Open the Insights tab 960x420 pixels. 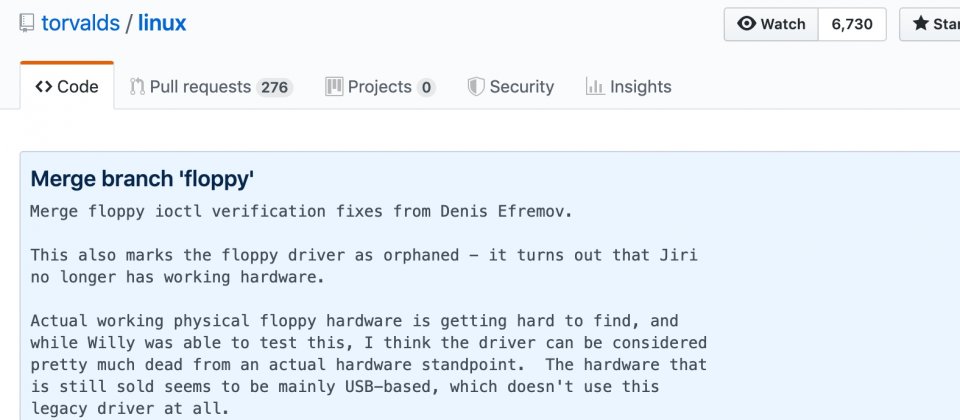[x=629, y=87]
